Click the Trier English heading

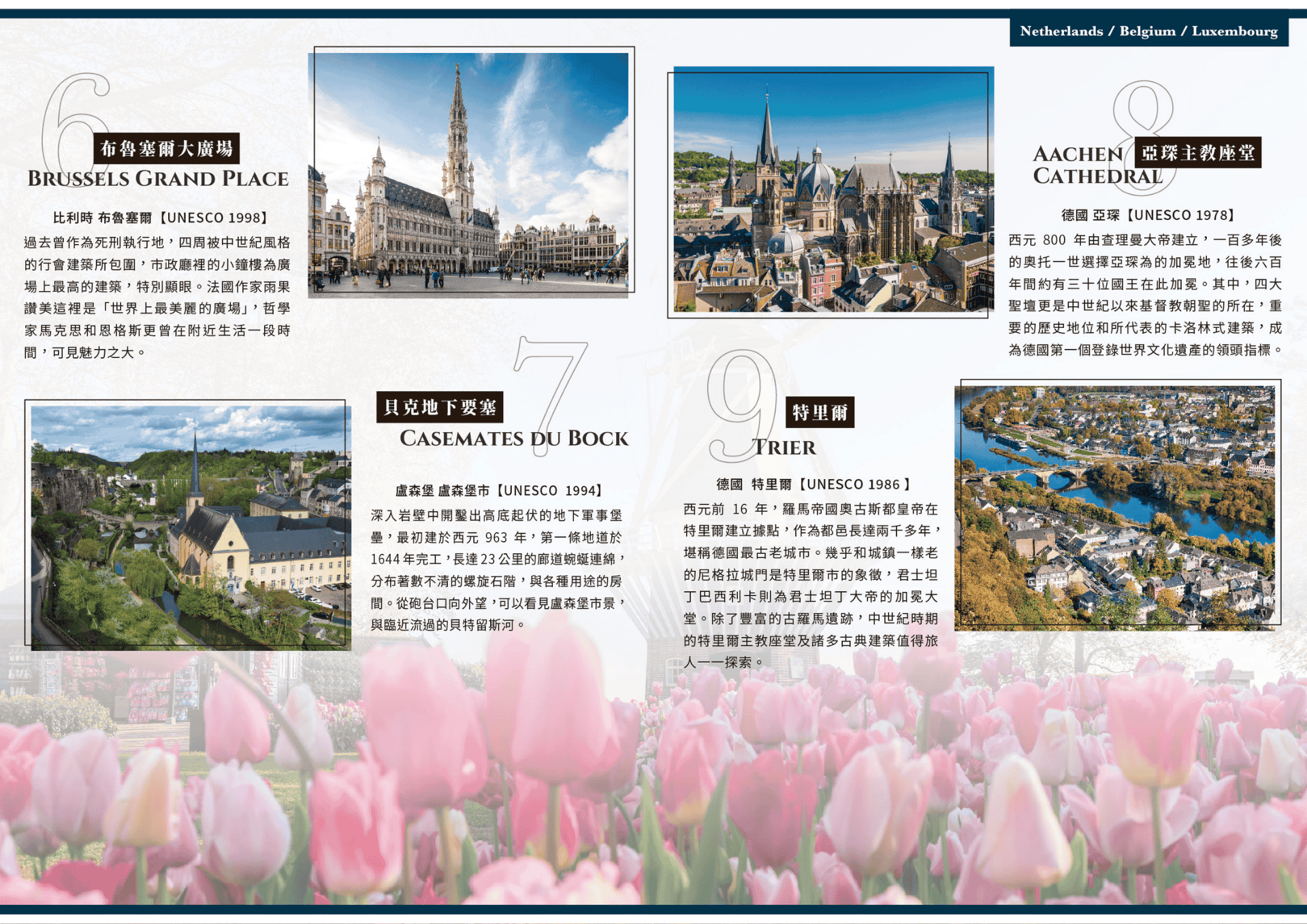pos(784,448)
